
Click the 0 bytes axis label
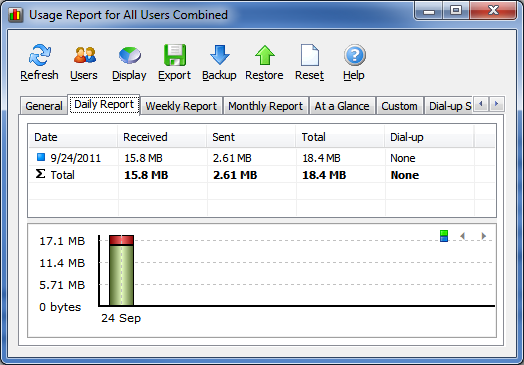click(x=60, y=307)
